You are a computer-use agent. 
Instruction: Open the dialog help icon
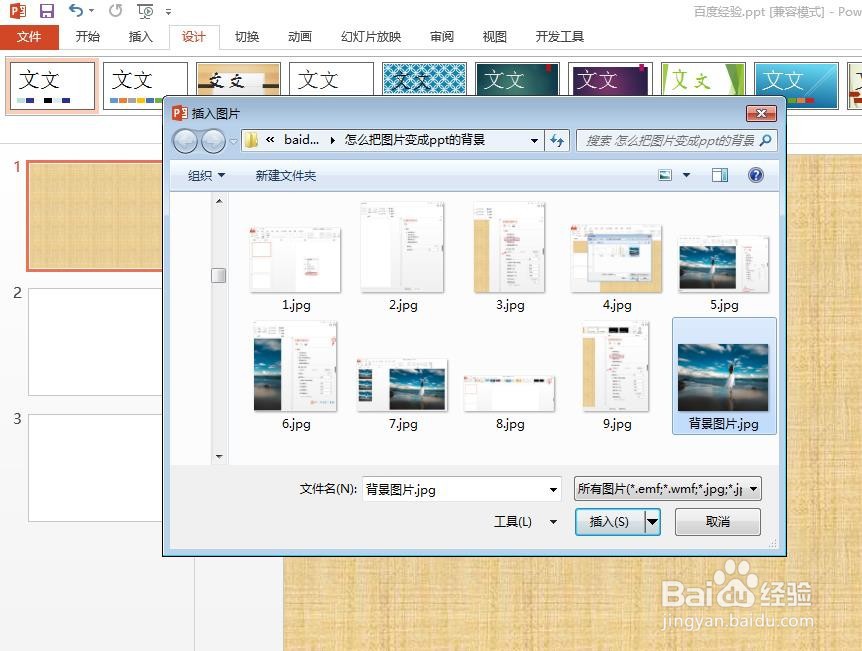coord(756,175)
